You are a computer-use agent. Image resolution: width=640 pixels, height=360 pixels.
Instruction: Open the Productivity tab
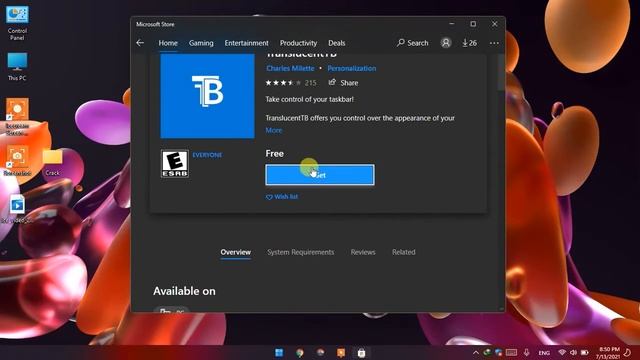pyautogui.click(x=298, y=43)
